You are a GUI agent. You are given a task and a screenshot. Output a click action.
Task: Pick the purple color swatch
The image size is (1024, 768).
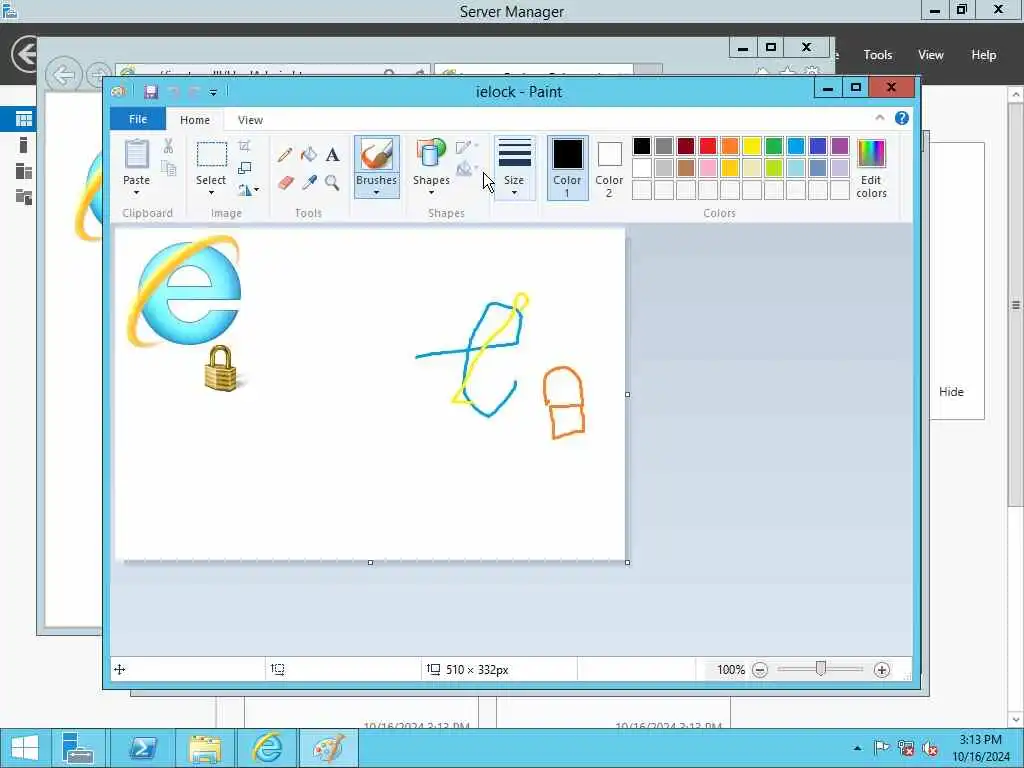pyautogui.click(x=840, y=146)
